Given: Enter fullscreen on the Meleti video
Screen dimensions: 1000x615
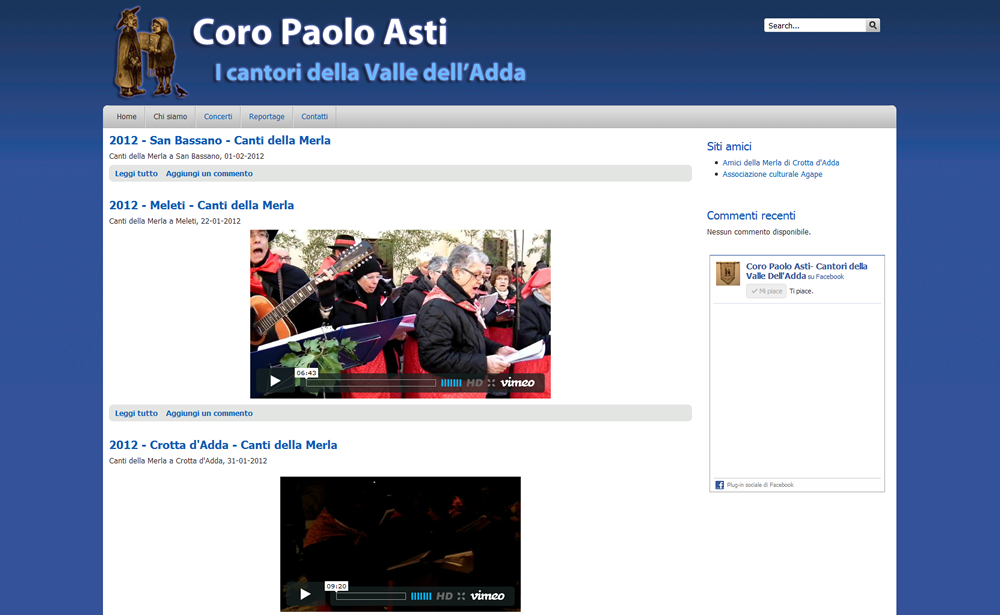Looking at the screenshot, I should click(491, 383).
